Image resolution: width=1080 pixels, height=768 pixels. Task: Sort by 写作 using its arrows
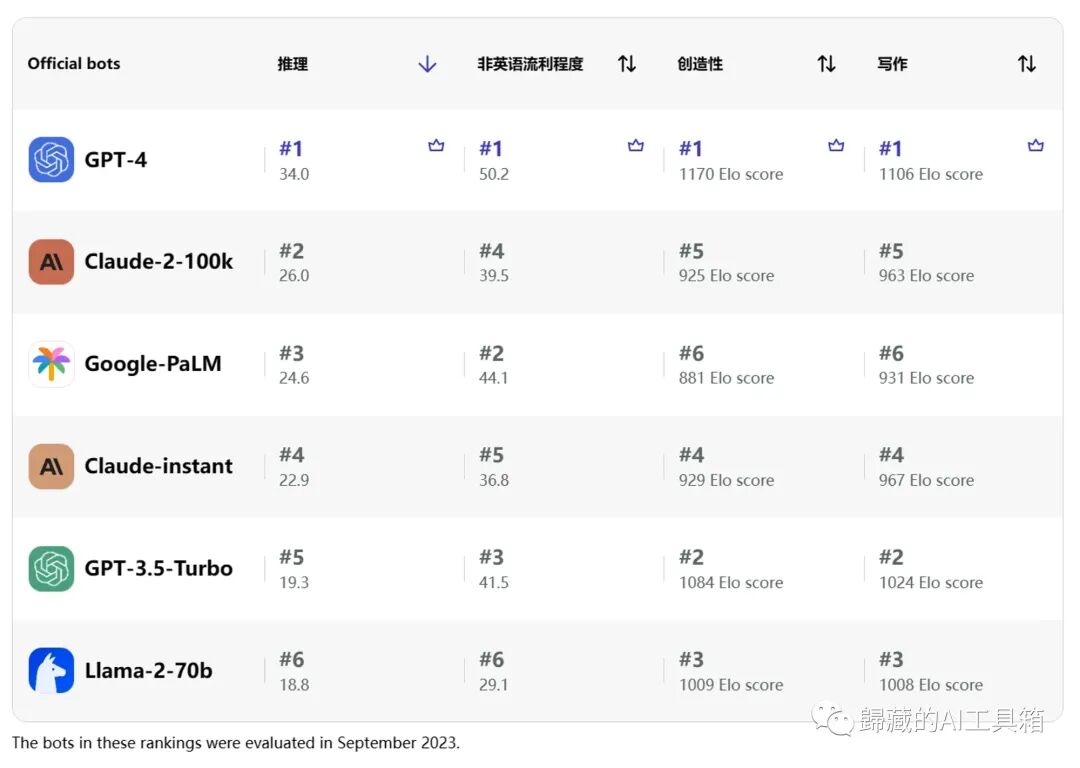[x=1027, y=64]
